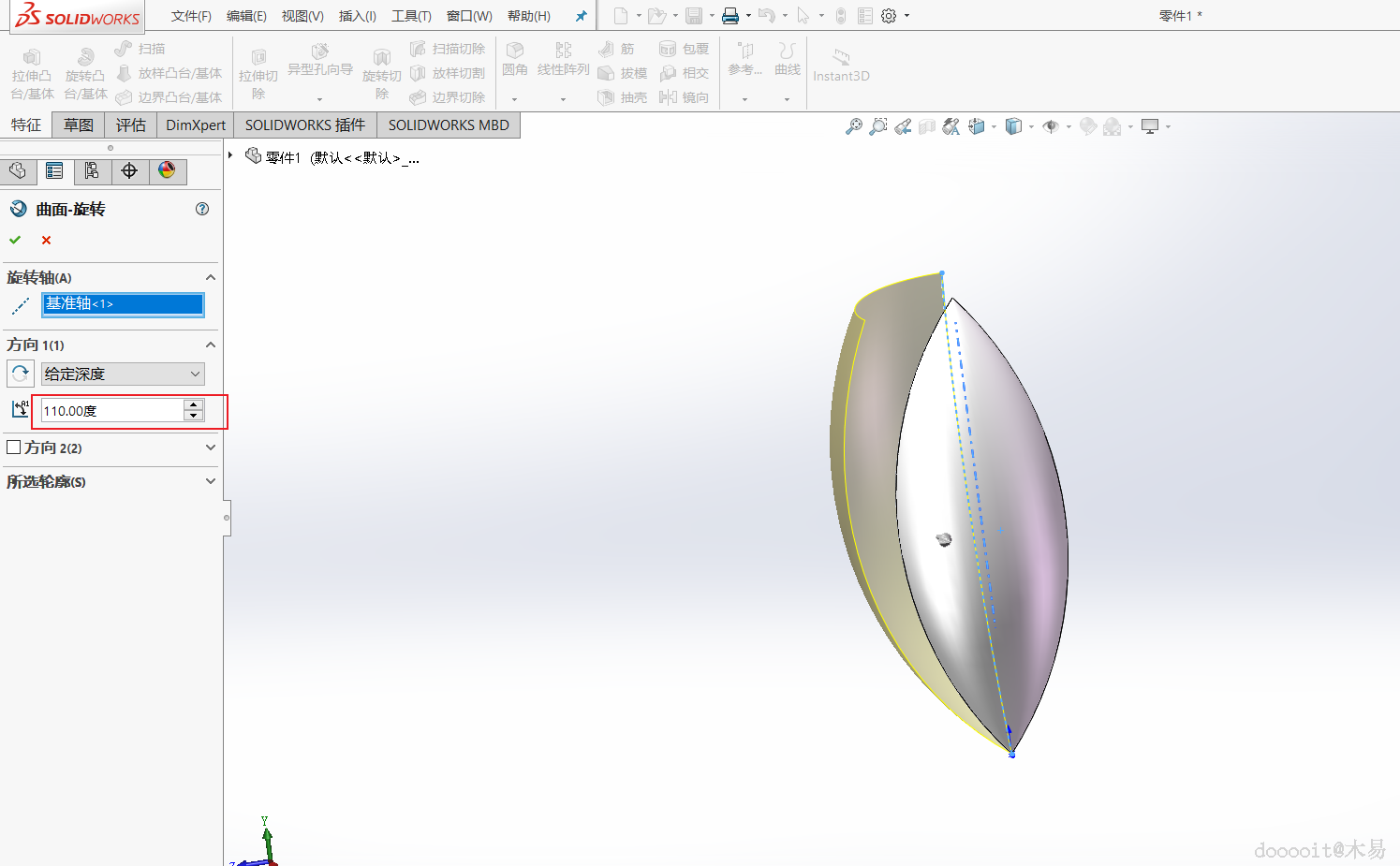
Task: Click the 110.00度 angle input field
Action: click(x=112, y=410)
